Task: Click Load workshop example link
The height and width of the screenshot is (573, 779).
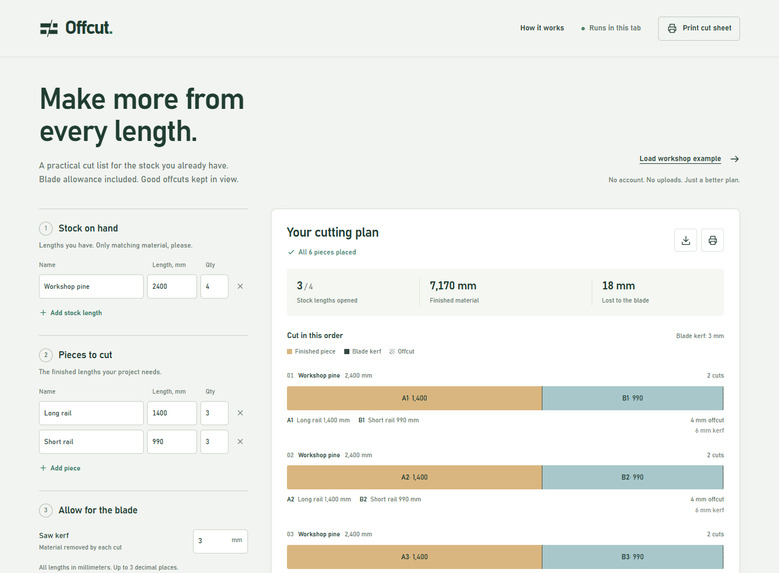Action: point(680,159)
